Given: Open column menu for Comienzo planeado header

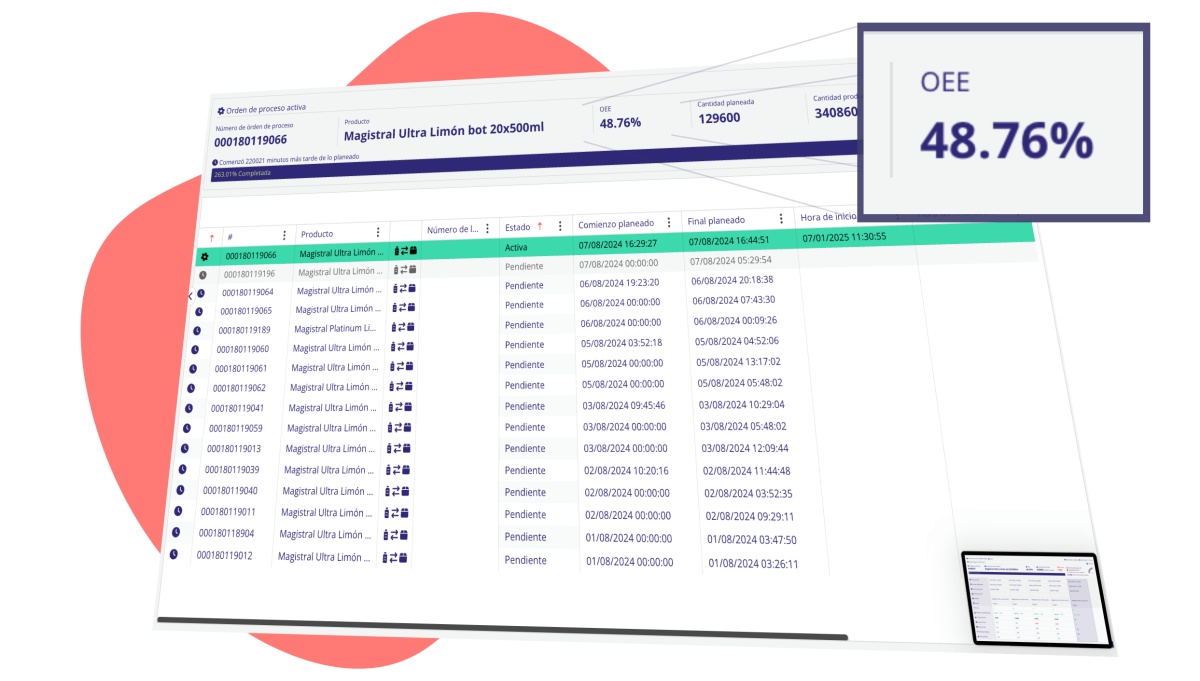Looking at the screenshot, I should [x=669, y=222].
